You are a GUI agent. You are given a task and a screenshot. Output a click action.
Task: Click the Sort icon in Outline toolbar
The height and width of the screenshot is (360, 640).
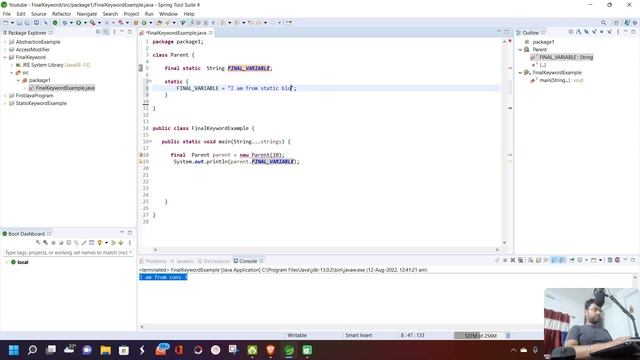[x=579, y=32]
